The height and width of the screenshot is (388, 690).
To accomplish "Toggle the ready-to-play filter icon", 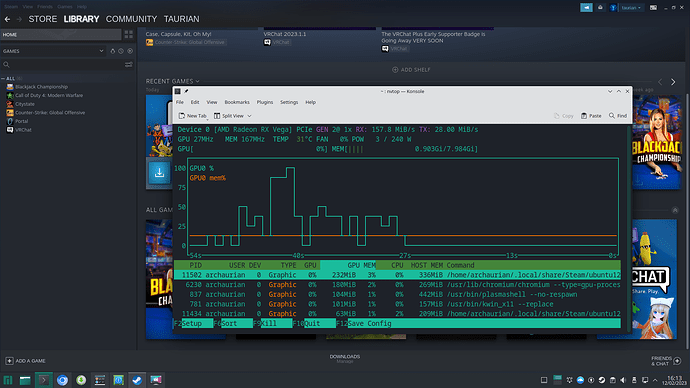I will 113,51.
